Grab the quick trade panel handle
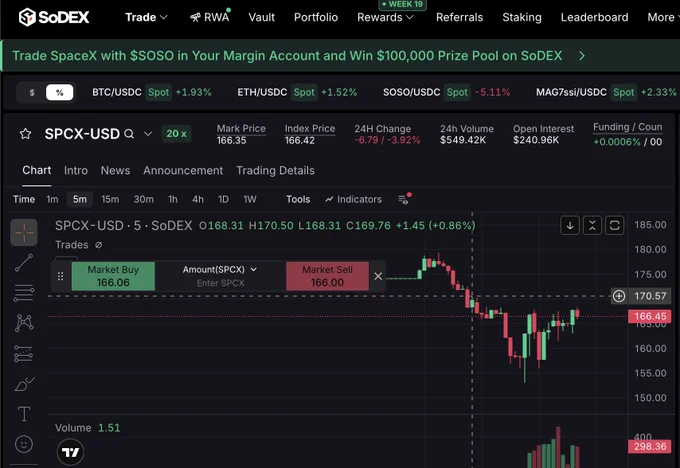680x468 pixels. click(x=61, y=276)
